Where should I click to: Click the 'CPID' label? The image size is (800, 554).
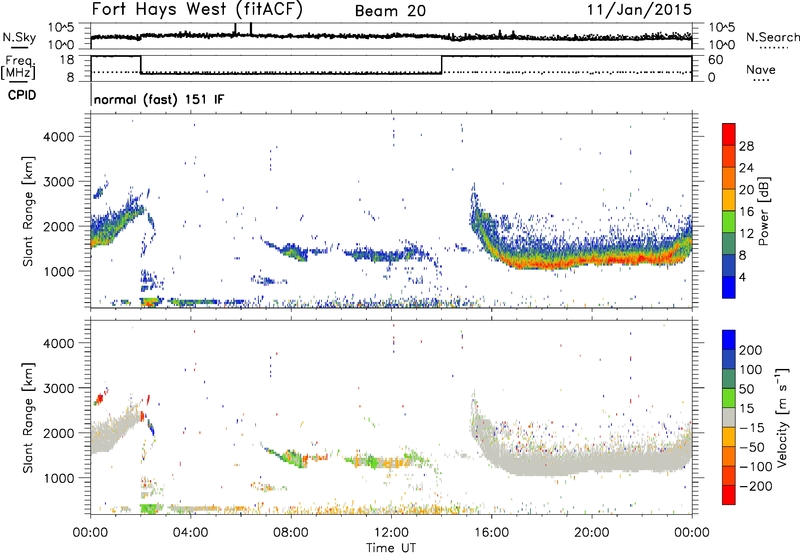(22, 95)
